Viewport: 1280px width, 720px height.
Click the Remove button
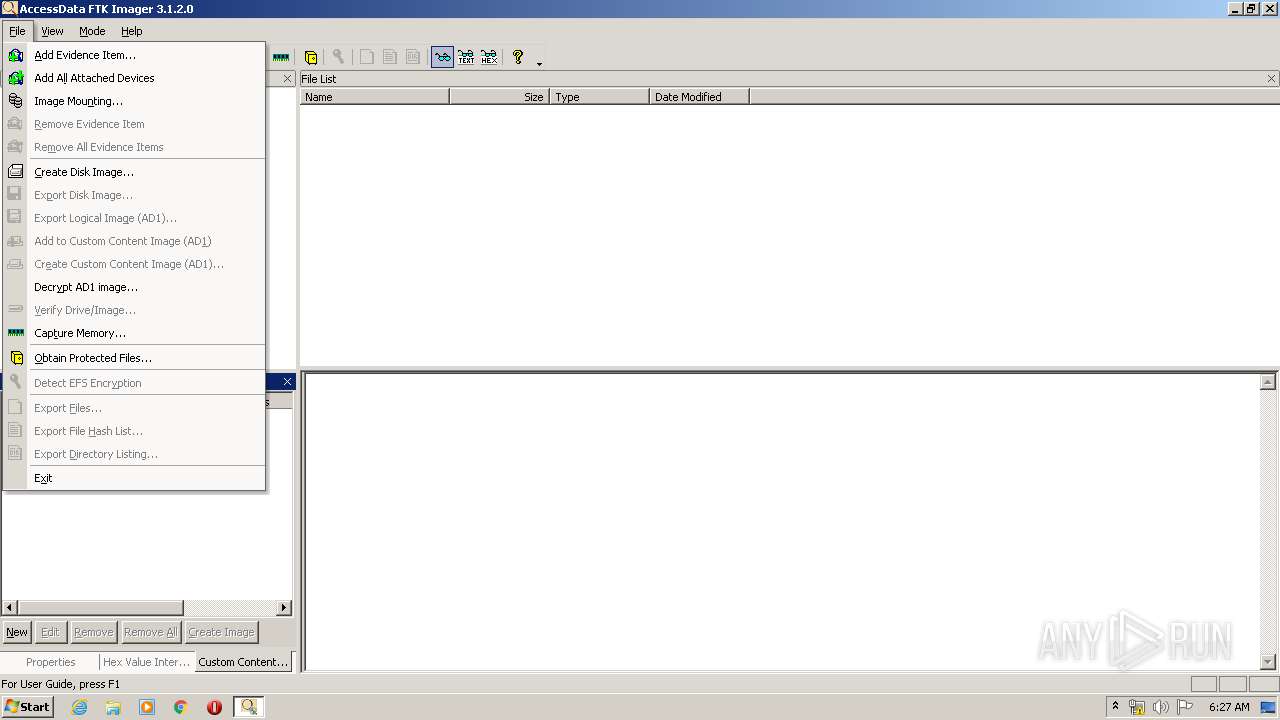click(x=93, y=632)
